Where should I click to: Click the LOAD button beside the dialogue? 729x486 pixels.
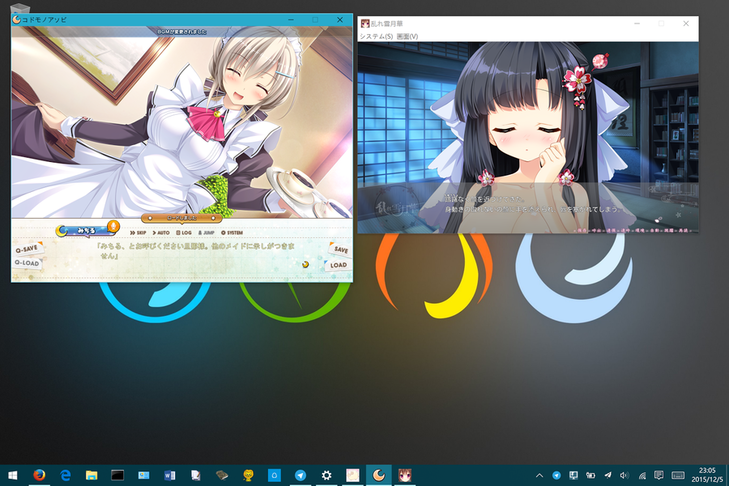tap(339, 265)
